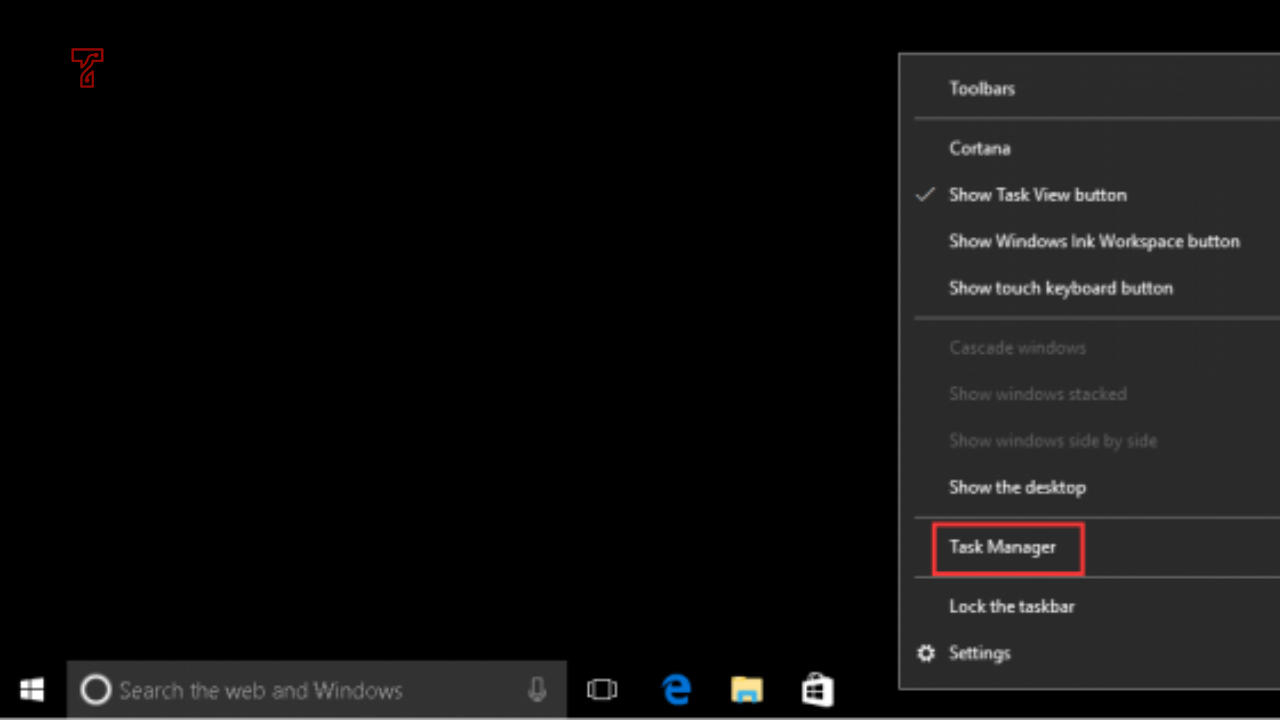The width and height of the screenshot is (1280, 720).
Task: Click the Settings gear icon
Action: click(x=926, y=652)
